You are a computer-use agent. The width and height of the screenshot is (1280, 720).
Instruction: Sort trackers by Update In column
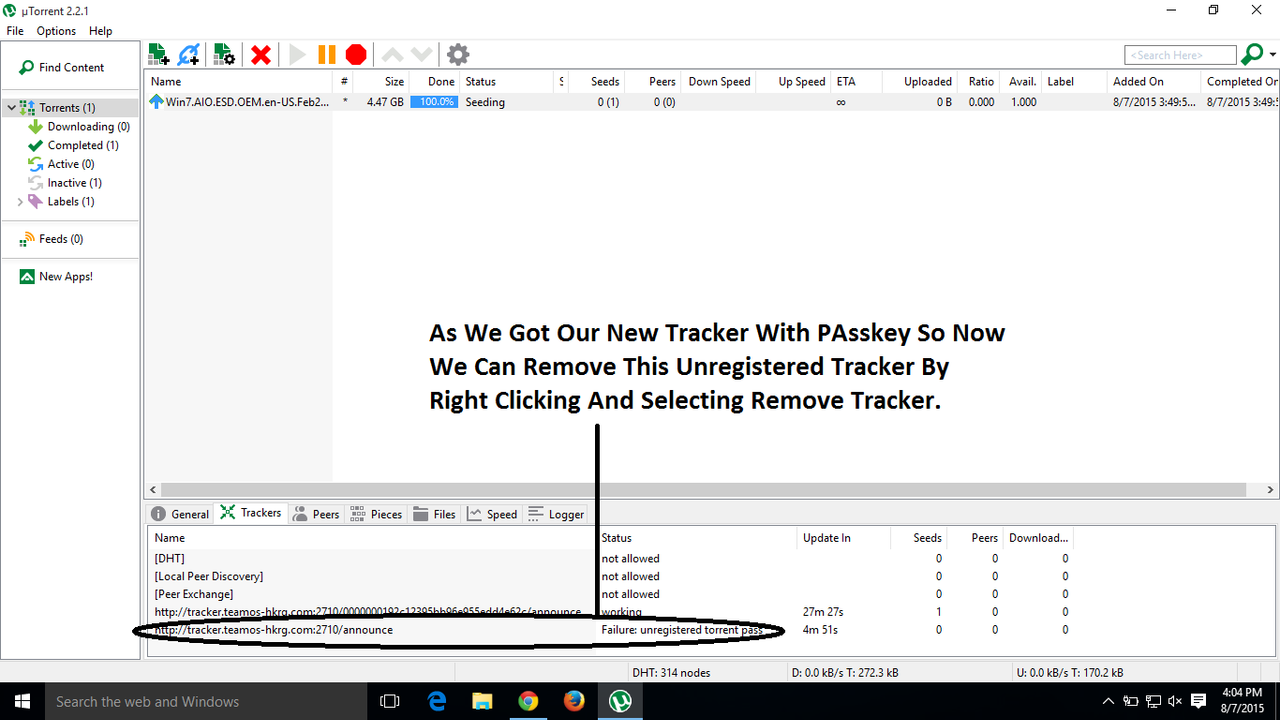(x=843, y=538)
